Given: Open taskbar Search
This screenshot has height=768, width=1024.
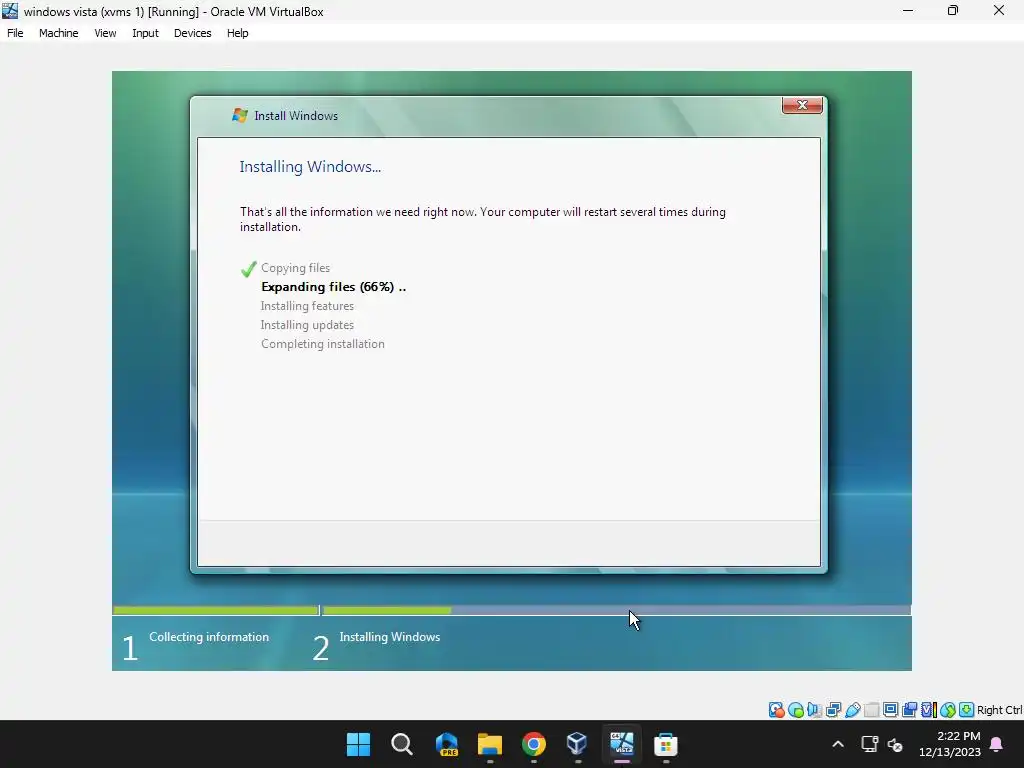Looking at the screenshot, I should [x=402, y=744].
